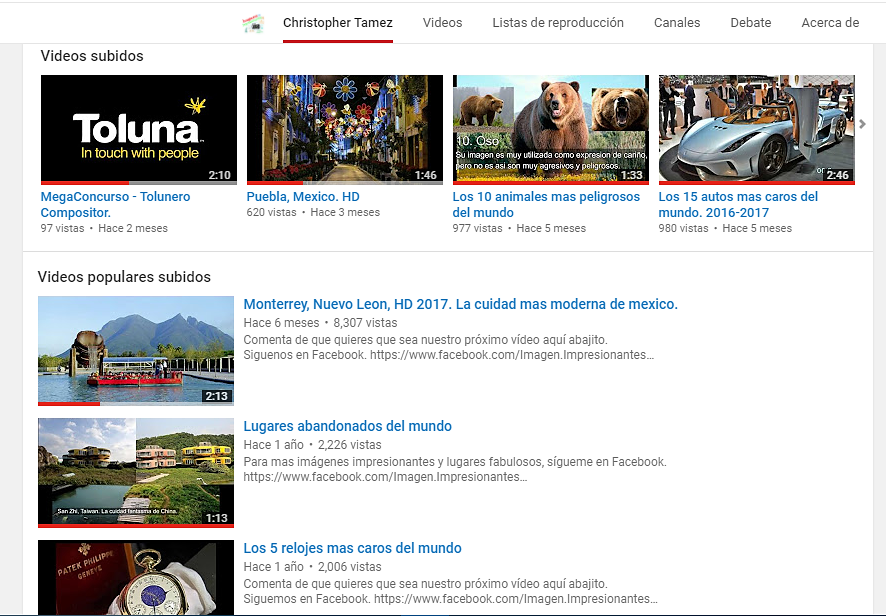Switch to the Videos tab
This screenshot has width=886, height=616.
(442, 23)
